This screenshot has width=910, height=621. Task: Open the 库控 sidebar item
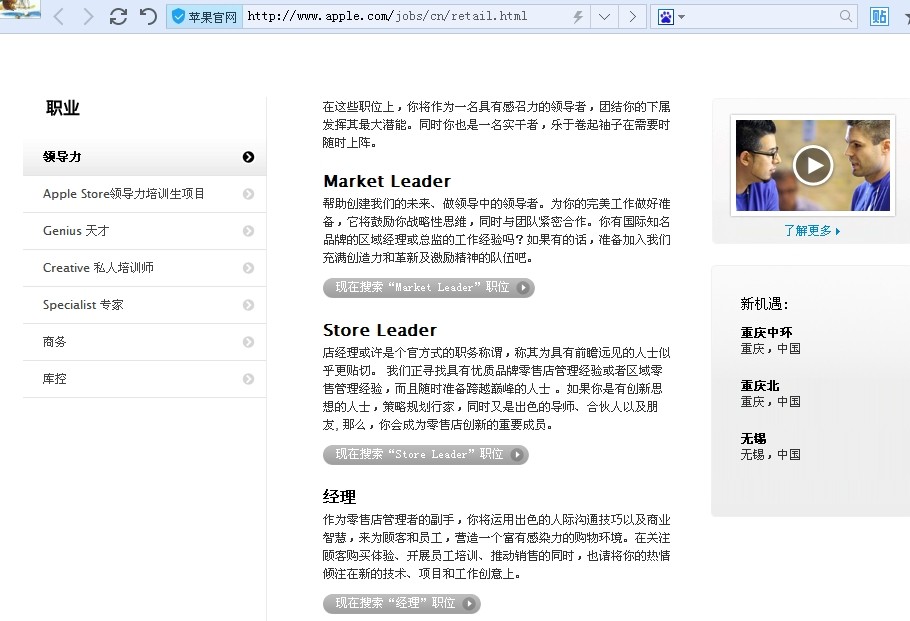[x=145, y=379]
